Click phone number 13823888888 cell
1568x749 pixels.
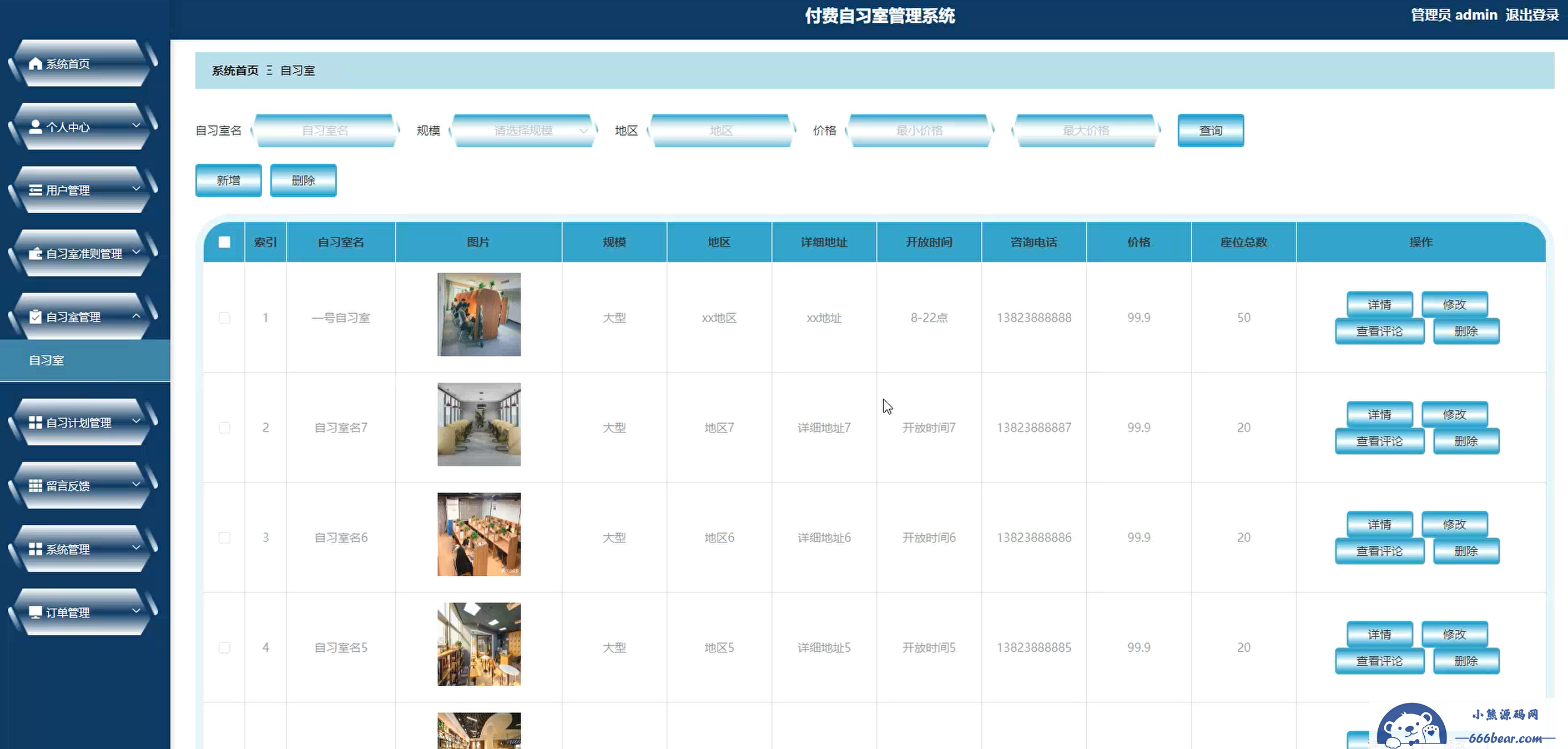point(1033,317)
